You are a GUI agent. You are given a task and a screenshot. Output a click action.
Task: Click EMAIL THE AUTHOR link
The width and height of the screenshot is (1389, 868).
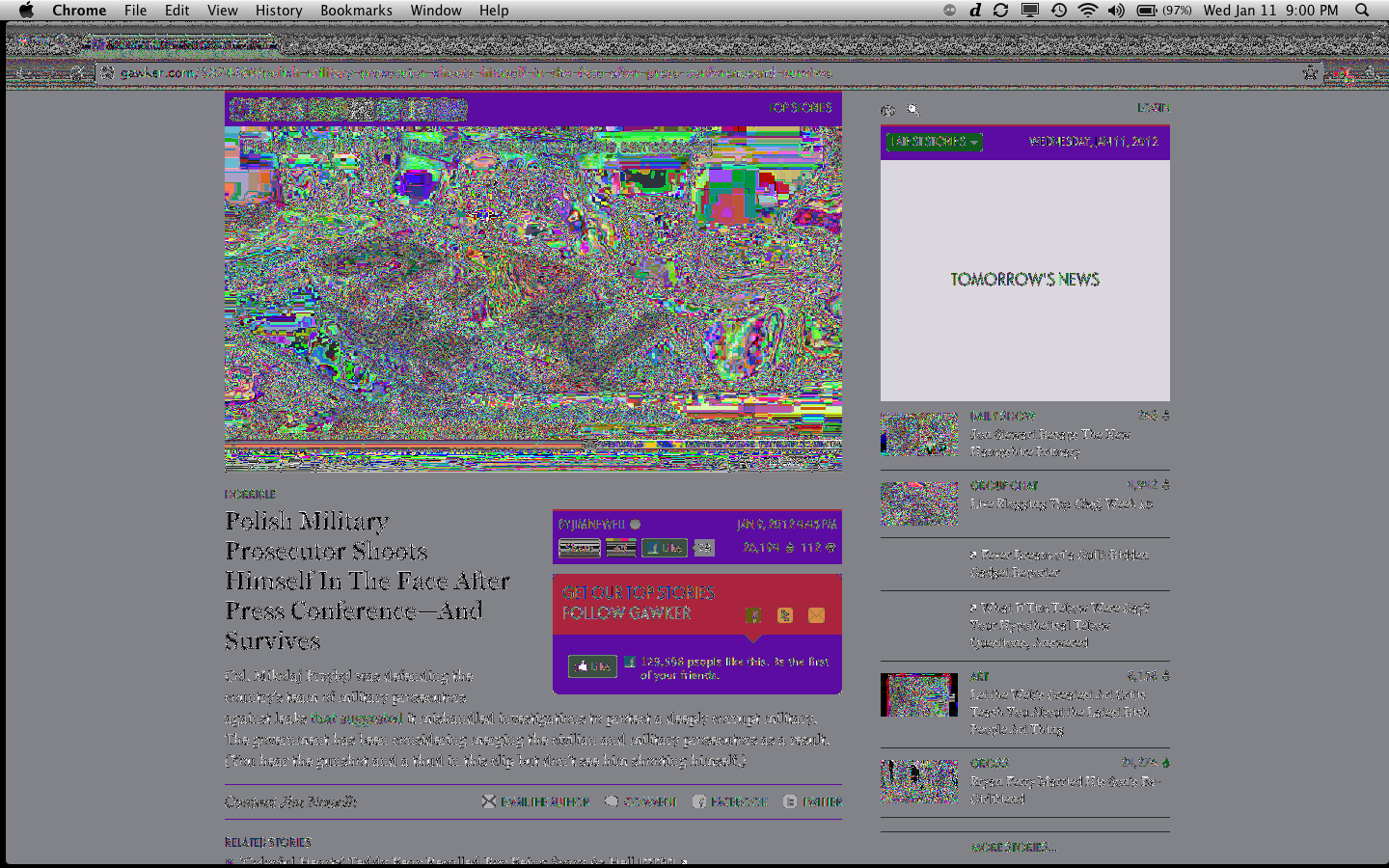click(x=535, y=801)
